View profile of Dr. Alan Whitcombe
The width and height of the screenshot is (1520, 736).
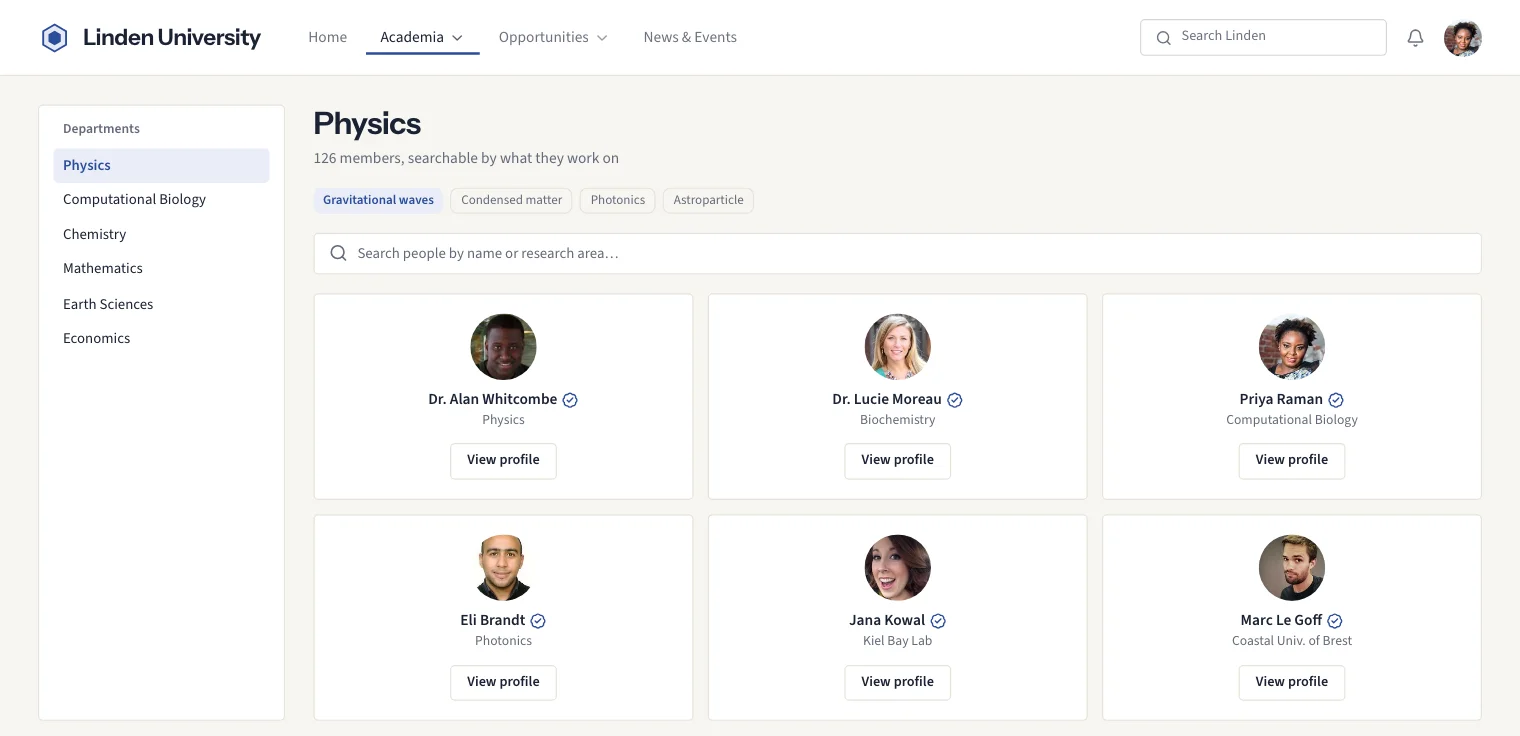point(503,461)
